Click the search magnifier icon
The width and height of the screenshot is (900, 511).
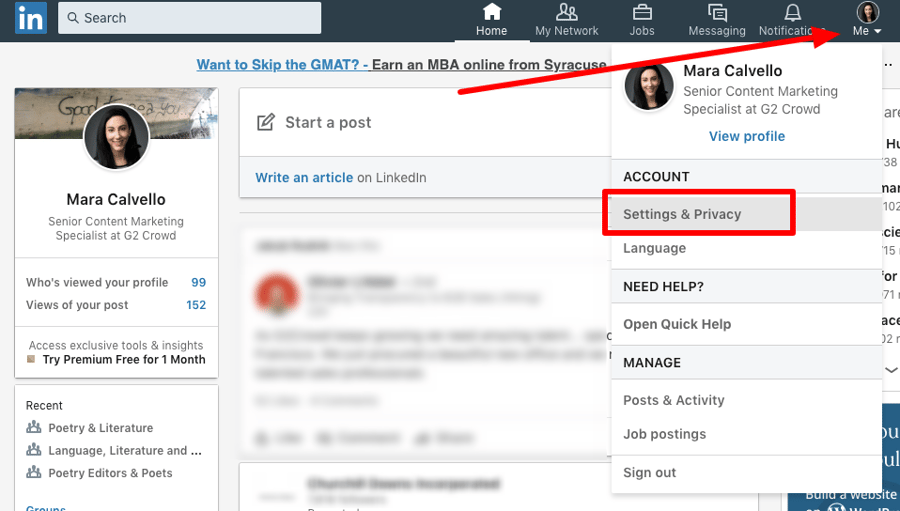pyautogui.click(x=73, y=18)
